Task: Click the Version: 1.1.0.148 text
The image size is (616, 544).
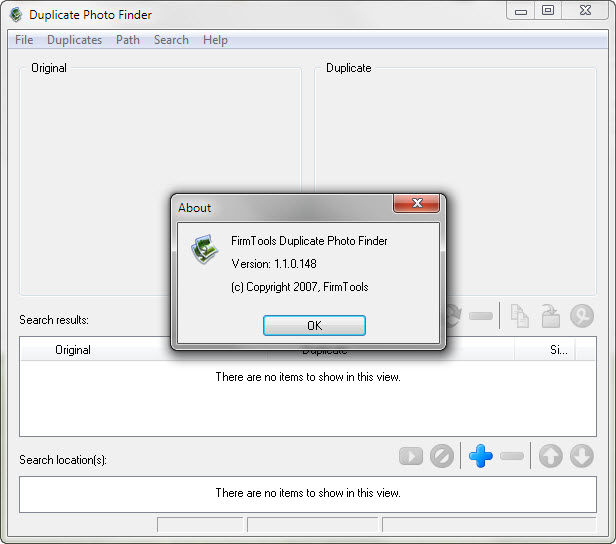Action: click(x=274, y=264)
